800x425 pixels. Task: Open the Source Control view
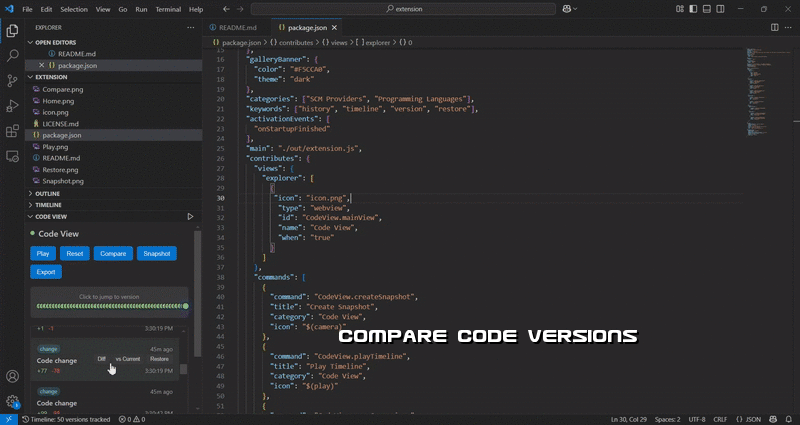click(x=12, y=81)
